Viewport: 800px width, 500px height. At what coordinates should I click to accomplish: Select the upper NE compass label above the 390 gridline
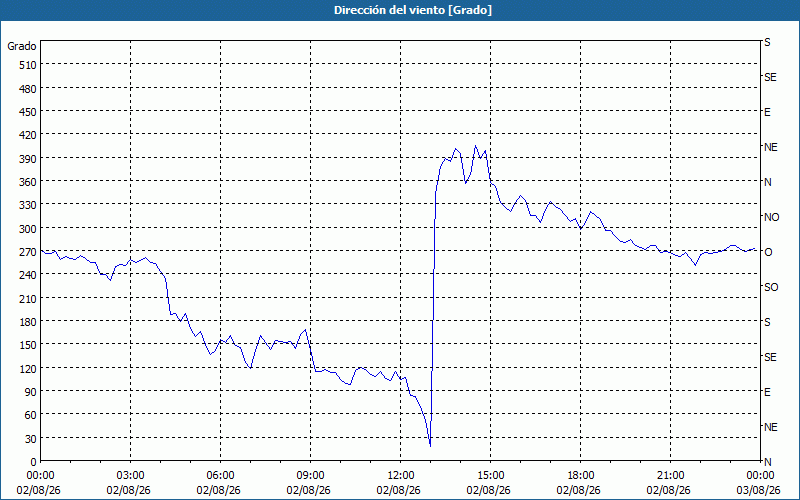point(771,147)
